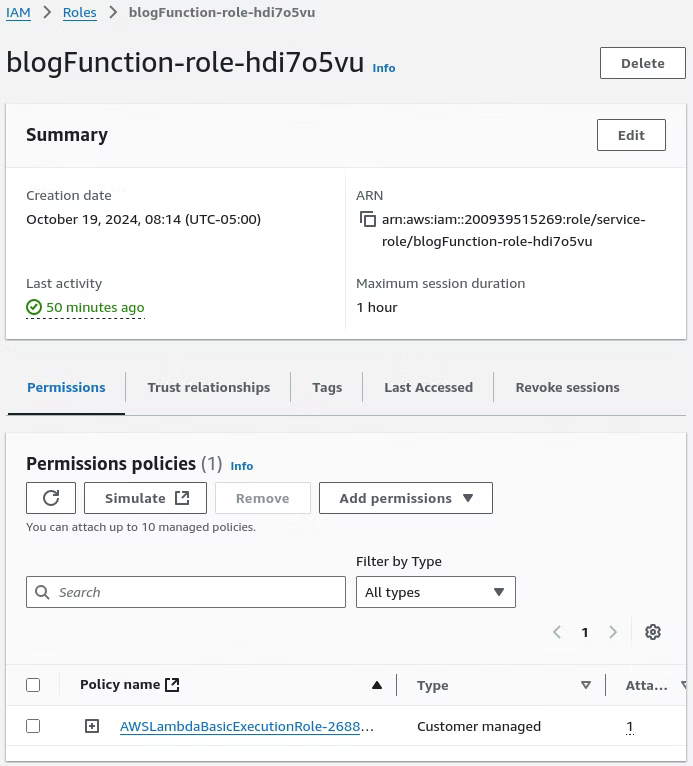Screen dimensions: 693x766
Task: Click the Delete role button
Action: pyautogui.click(x=643, y=63)
